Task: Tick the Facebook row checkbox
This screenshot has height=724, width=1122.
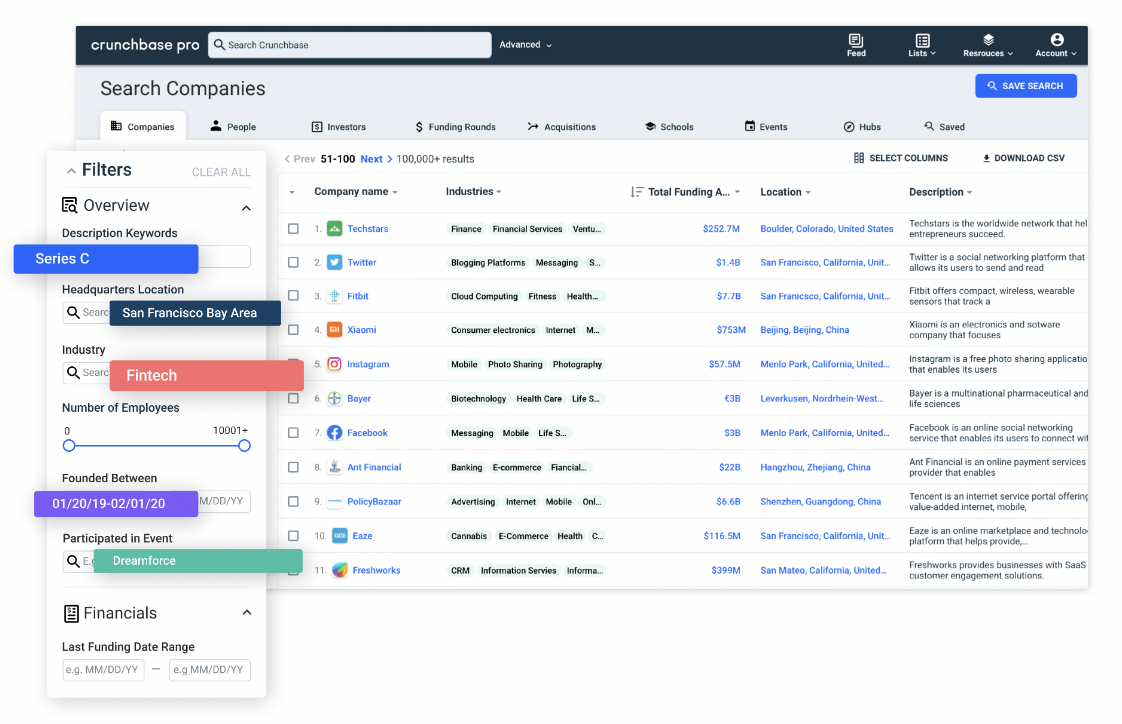Action: (x=293, y=433)
